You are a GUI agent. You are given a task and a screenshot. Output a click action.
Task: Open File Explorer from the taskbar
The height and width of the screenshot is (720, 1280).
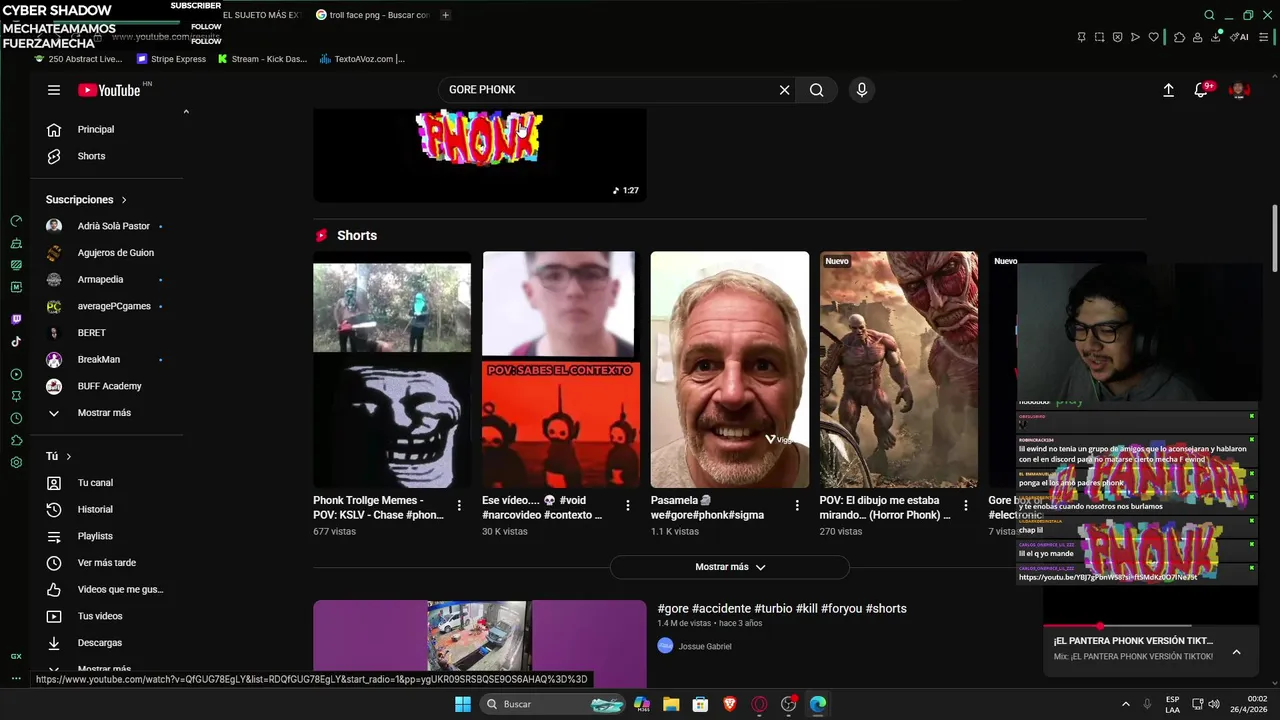[671, 704]
